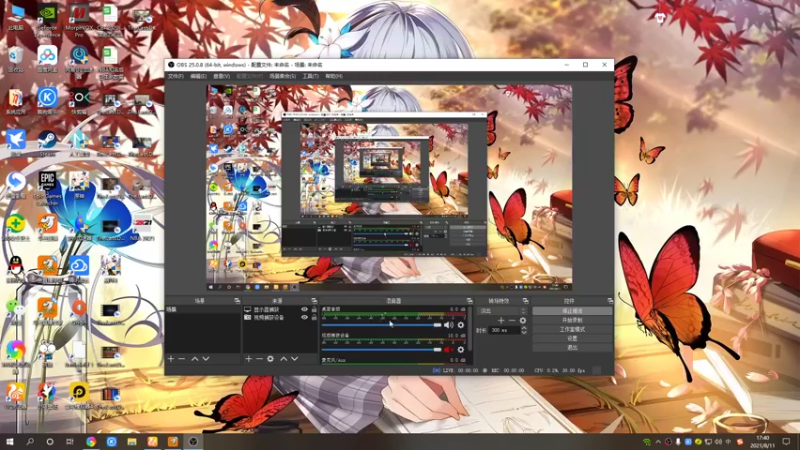This screenshot has width=800, height=450.
Task: Hide the 视频捕获设备 source with its eye icon
Action: 305,317
